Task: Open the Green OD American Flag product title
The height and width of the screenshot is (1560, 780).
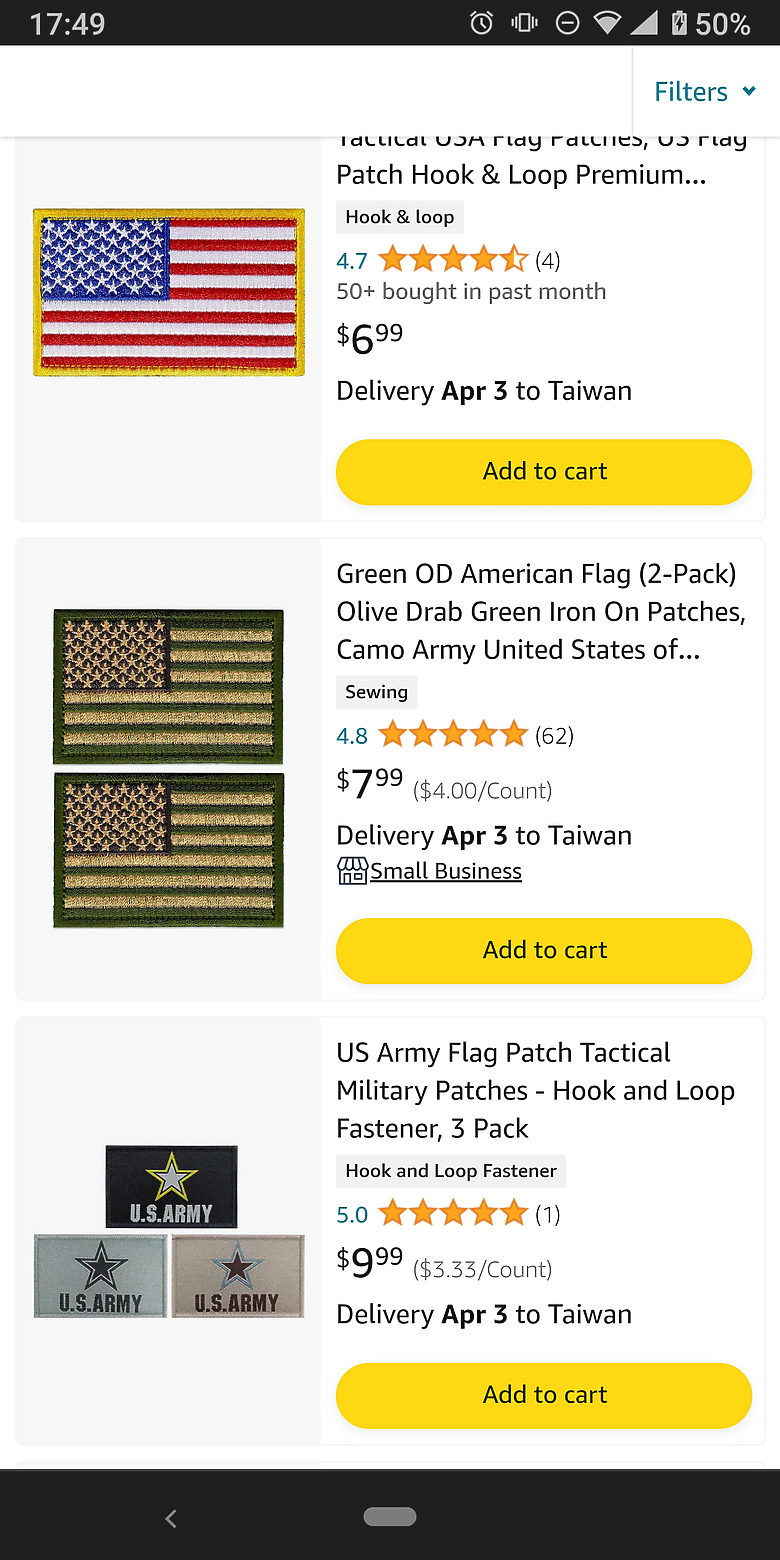Action: (x=540, y=612)
